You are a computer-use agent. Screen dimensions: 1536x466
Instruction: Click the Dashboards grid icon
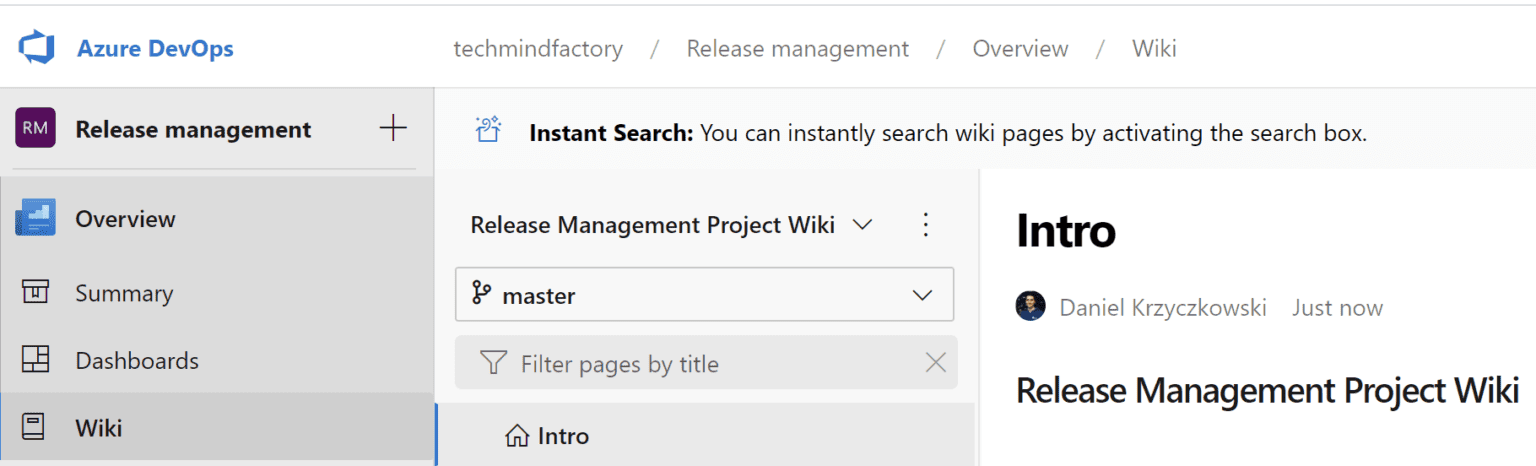(x=35, y=360)
